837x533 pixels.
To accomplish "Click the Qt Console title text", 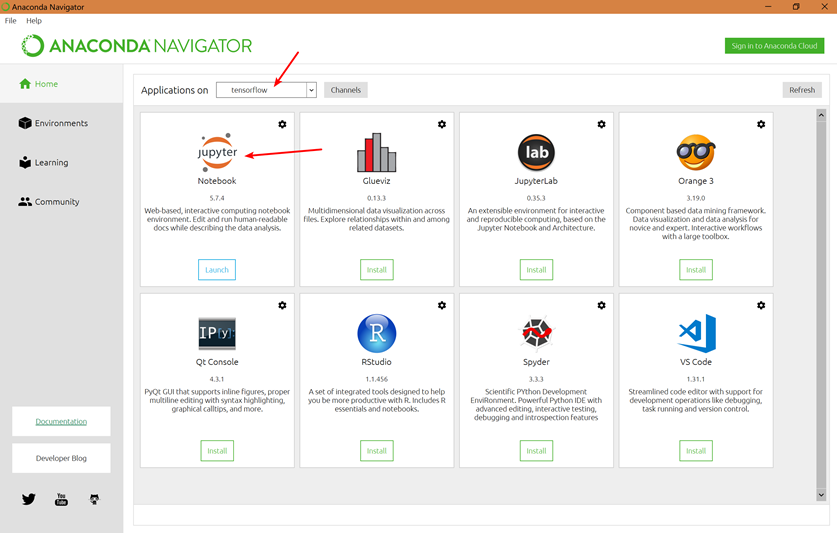I will [217, 362].
